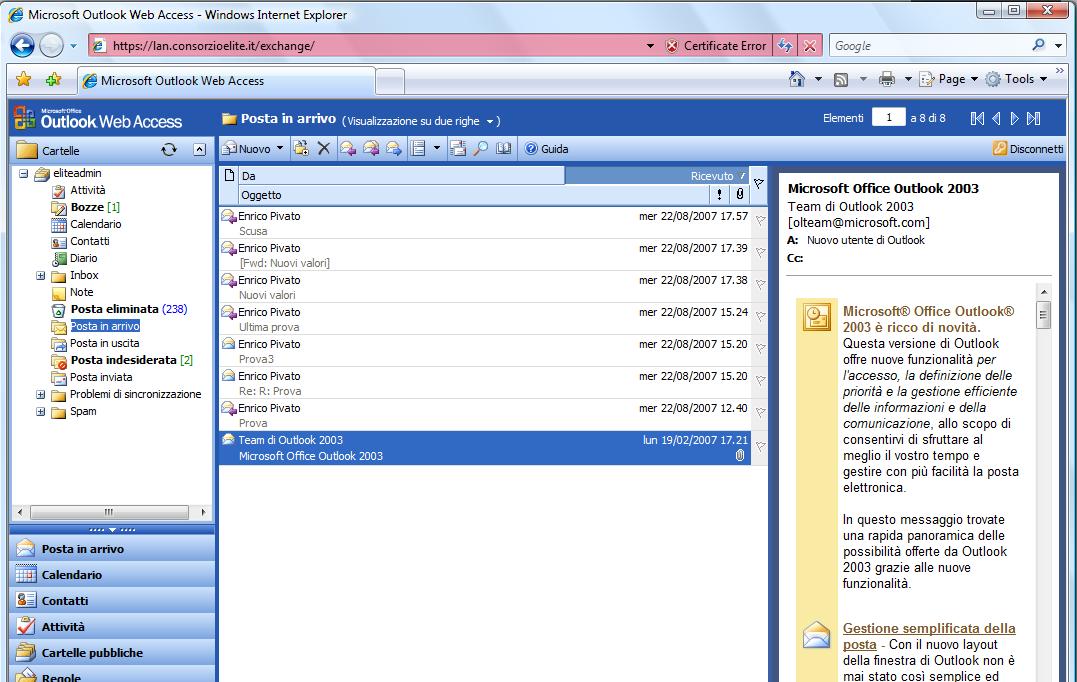The image size is (1077, 682).
Task: Delete the selected message with X icon
Action: (x=324, y=148)
